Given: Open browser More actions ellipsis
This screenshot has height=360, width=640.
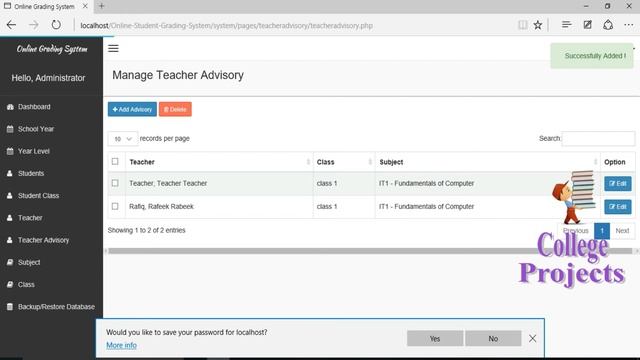Looking at the screenshot, I should [629, 25].
